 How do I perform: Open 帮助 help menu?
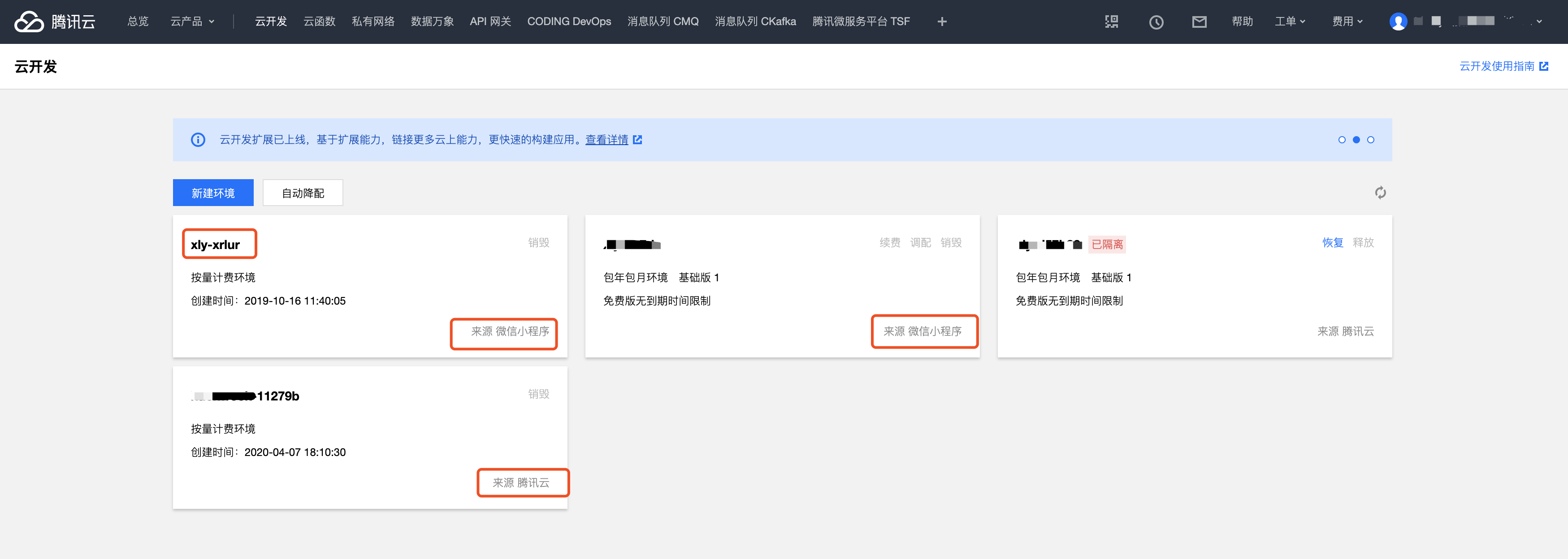coord(1243,22)
